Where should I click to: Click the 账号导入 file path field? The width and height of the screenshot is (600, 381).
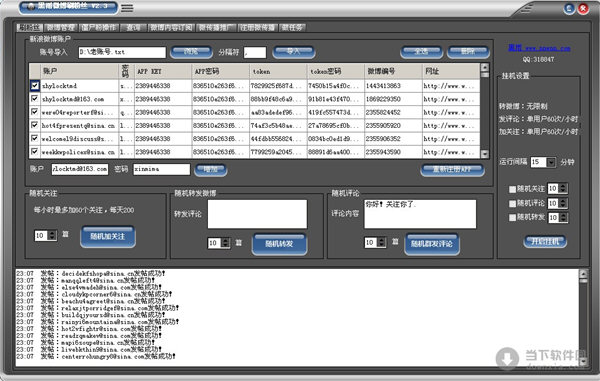(122, 52)
